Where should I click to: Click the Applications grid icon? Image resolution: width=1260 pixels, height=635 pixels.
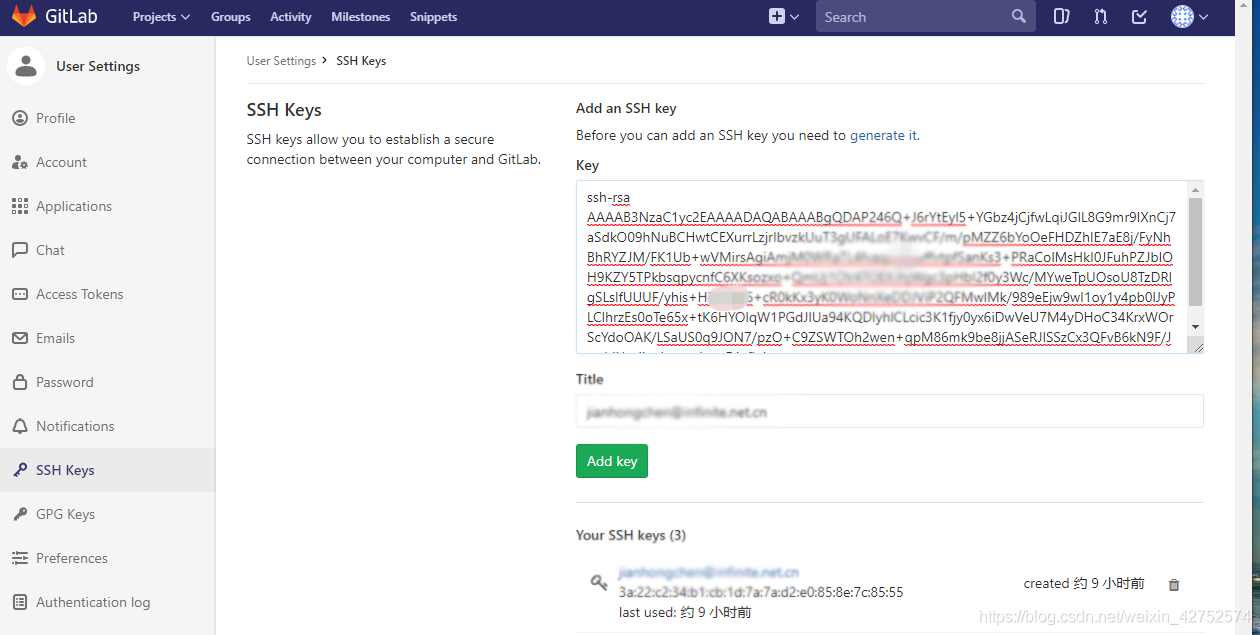pyautogui.click(x=20, y=206)
